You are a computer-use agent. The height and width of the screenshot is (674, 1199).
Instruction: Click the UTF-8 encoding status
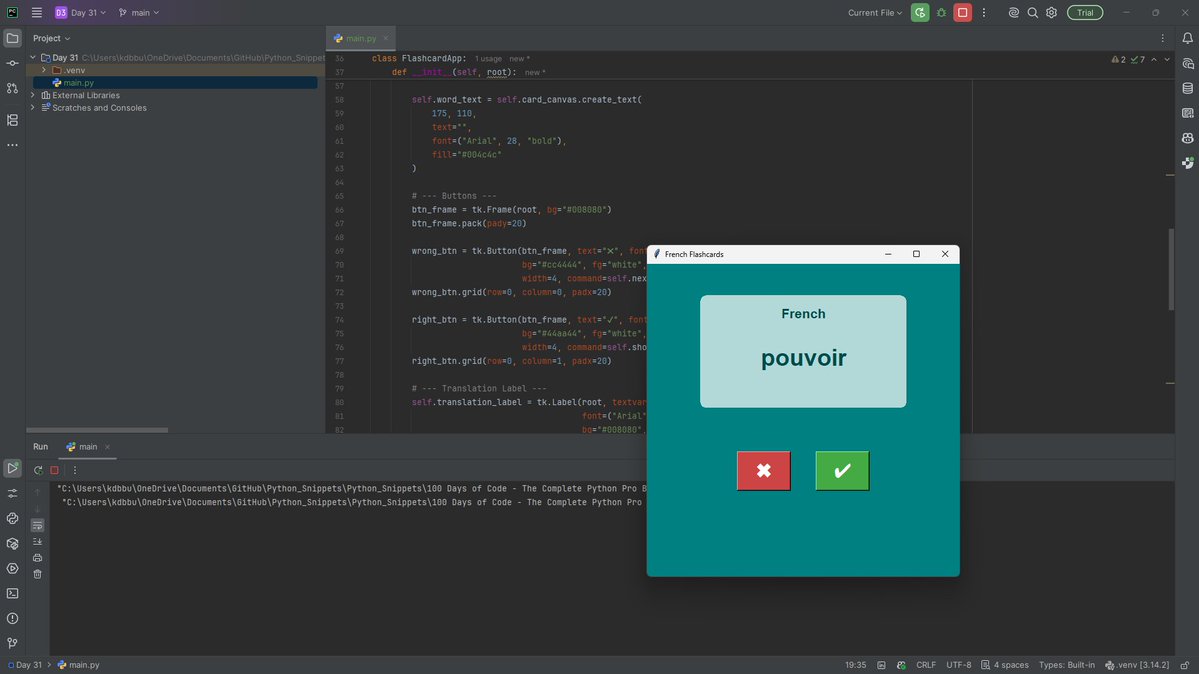click(x=959, y=665)
